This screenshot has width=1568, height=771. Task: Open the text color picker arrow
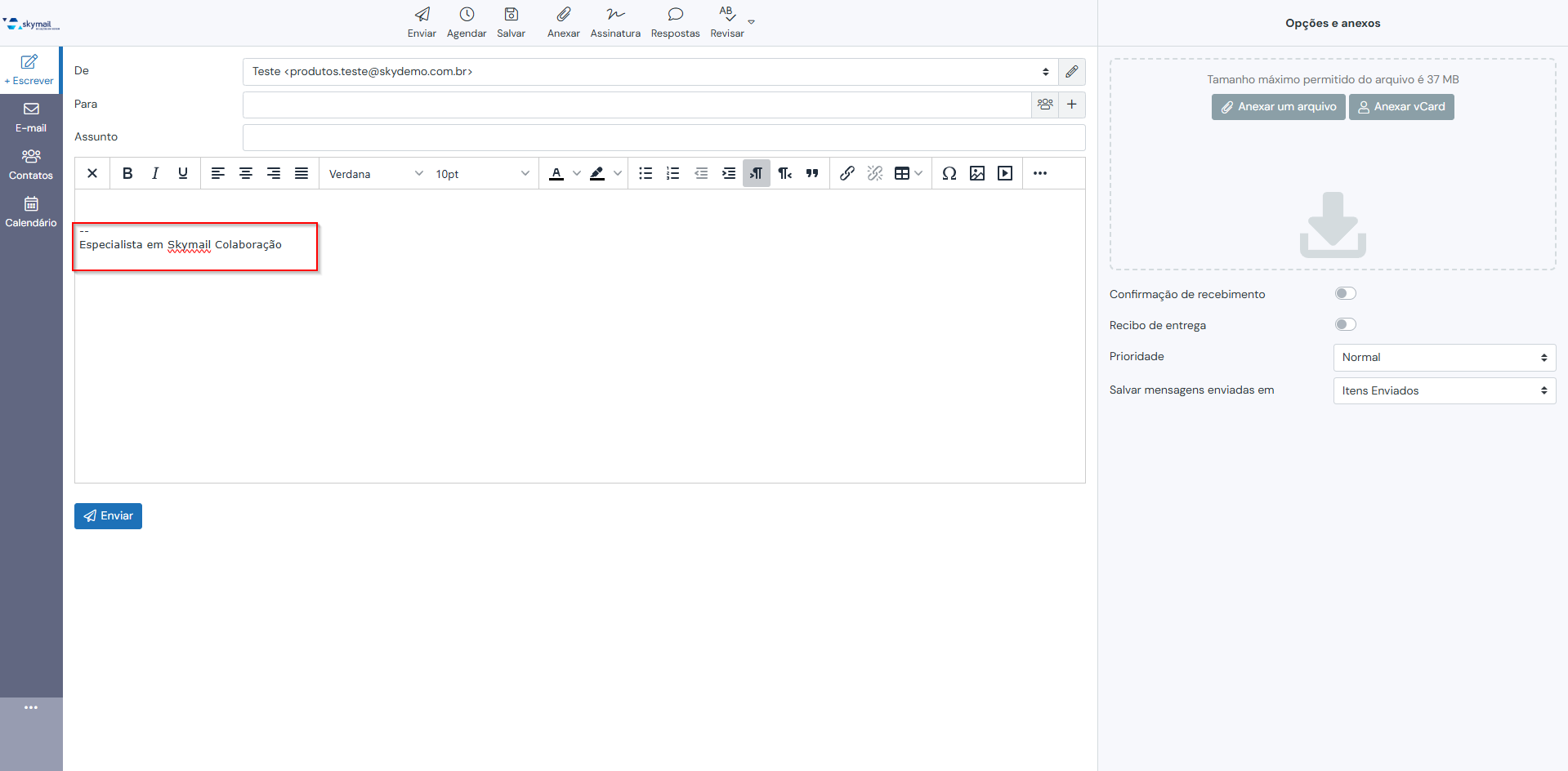click(577, 173)
